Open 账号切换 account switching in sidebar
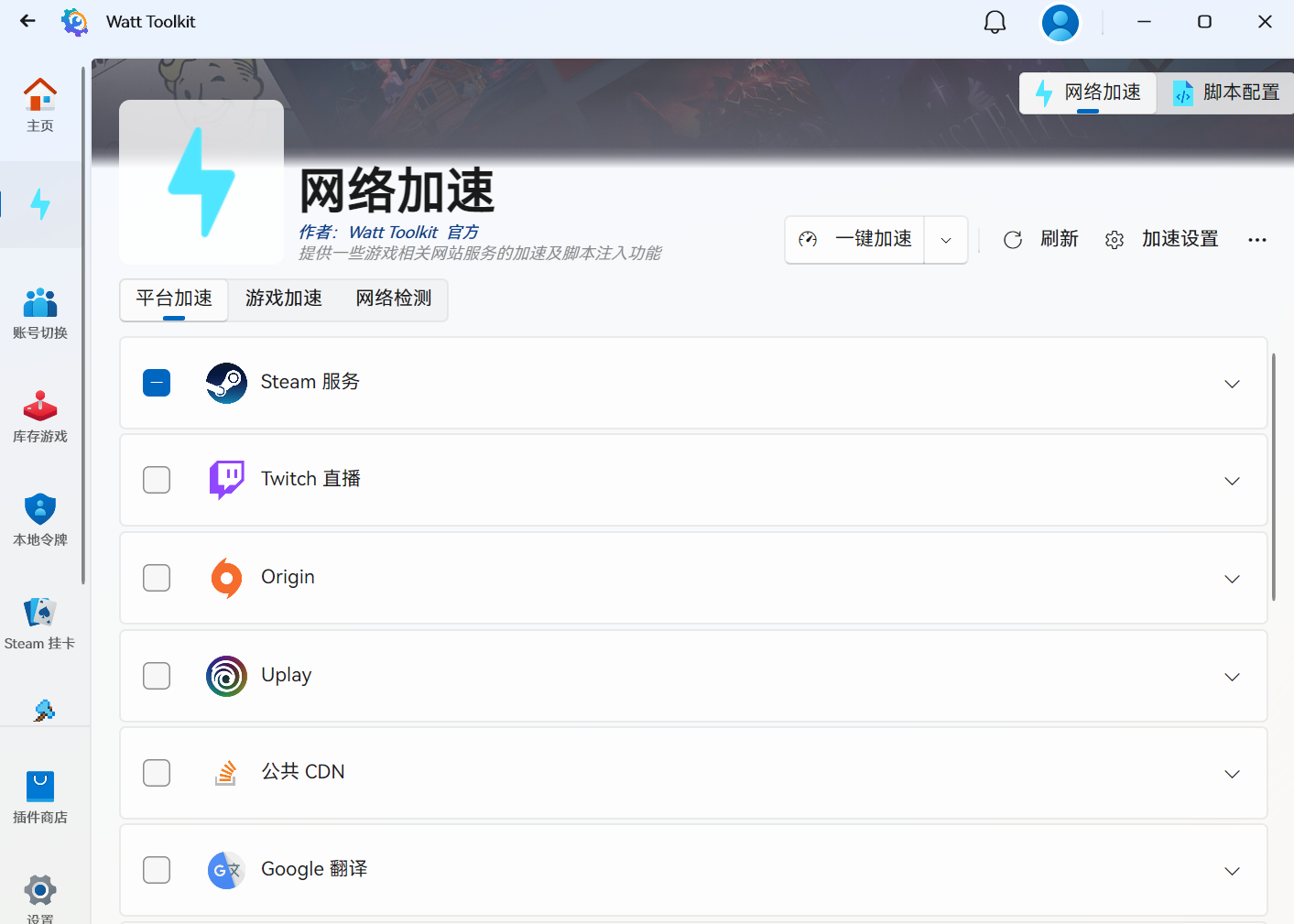The image size is (1294, 924). (x=40, y=313)
